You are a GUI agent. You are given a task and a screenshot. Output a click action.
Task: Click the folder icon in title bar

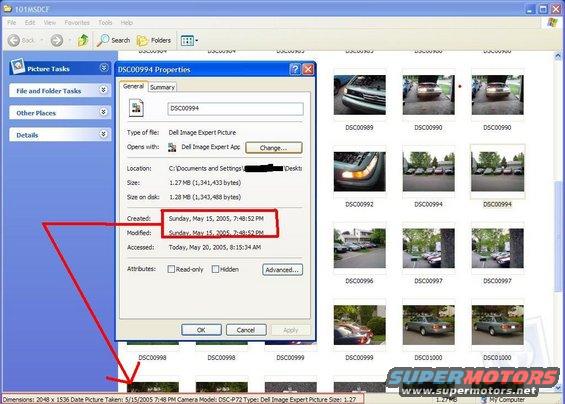point(8,8)
